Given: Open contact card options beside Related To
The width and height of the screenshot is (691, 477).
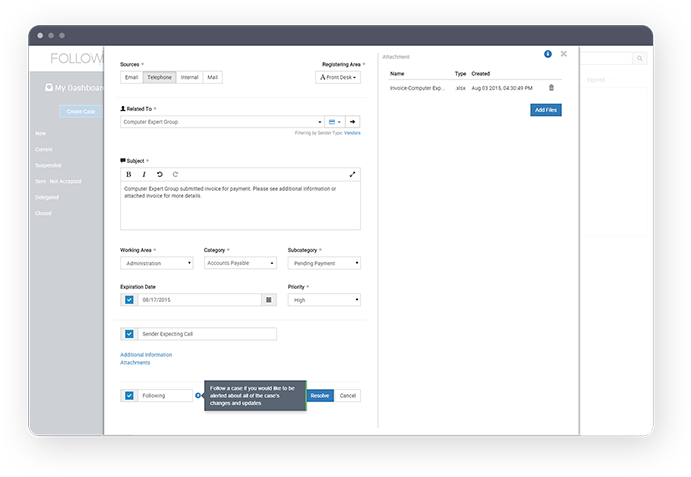Looking at the screenshot, I should [x=334, y=122].
